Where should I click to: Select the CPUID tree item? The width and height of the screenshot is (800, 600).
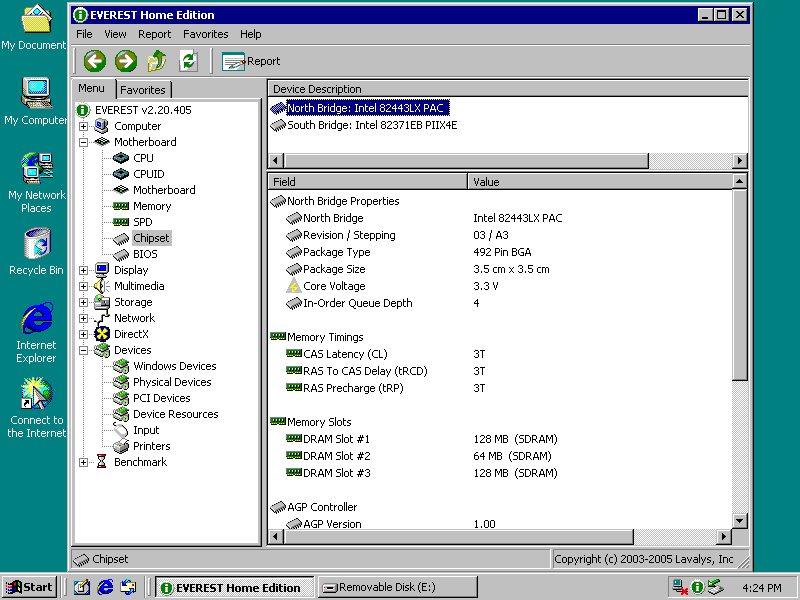149,174
